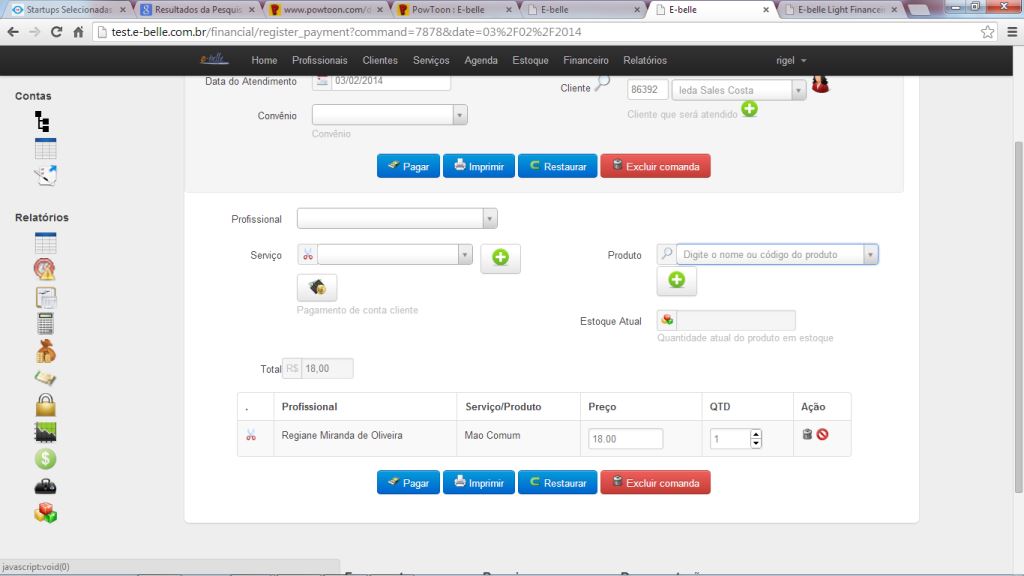This screenshot has height=576, width=1024.
Task: Click into the Preço field showing 18.00
Action: pyautogui.click(x=626, y=439)
